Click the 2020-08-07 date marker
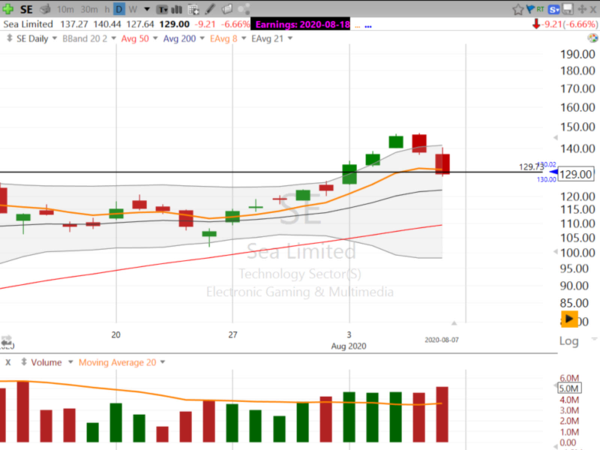600x450 pixels. 440,340
